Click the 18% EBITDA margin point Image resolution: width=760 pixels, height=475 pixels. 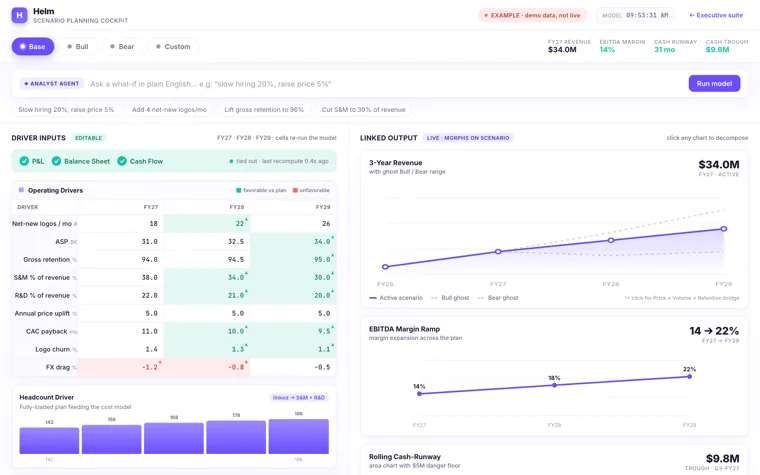pyautogui.click(x=554, y=385)
